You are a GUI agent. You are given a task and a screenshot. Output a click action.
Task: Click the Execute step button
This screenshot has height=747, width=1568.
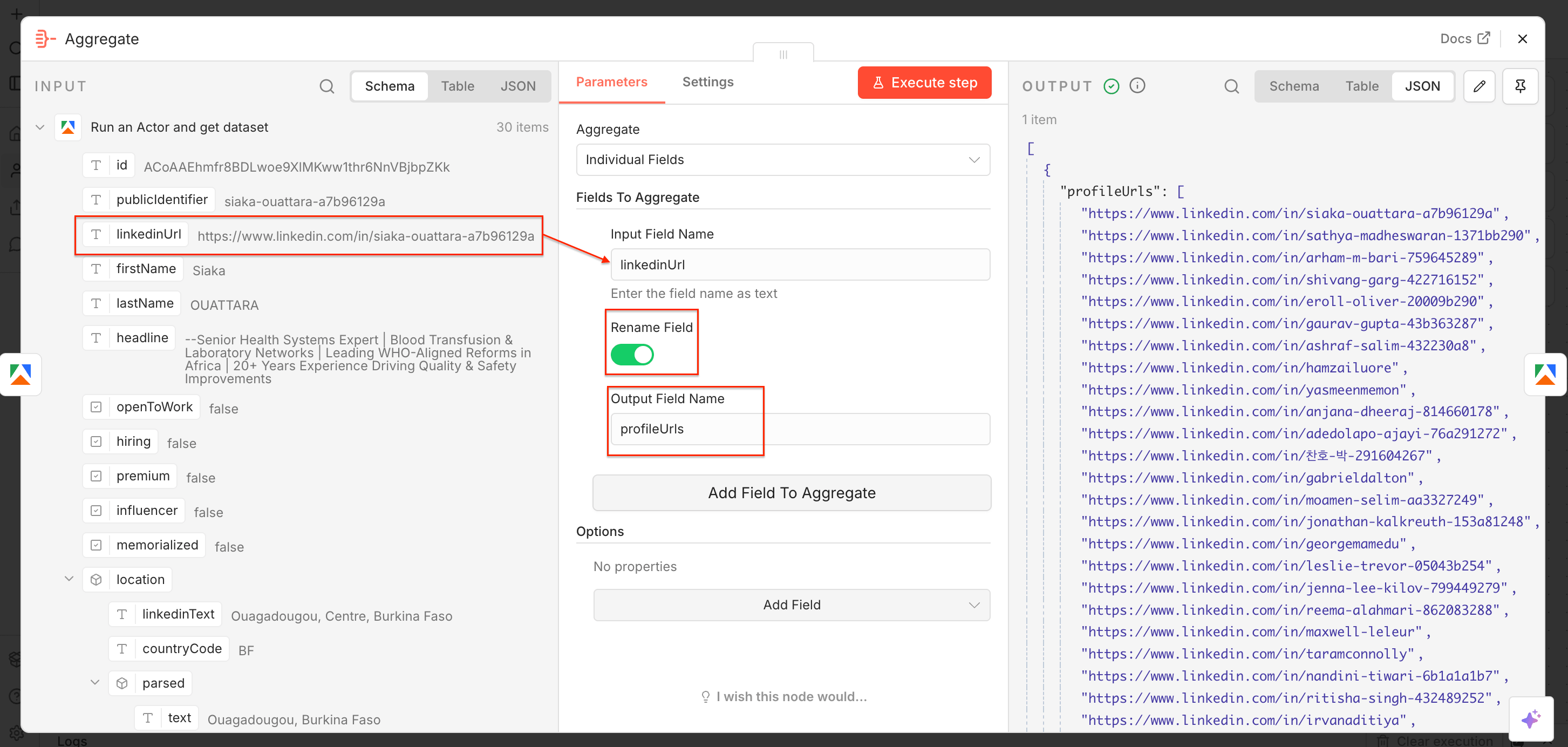(924, 82)
